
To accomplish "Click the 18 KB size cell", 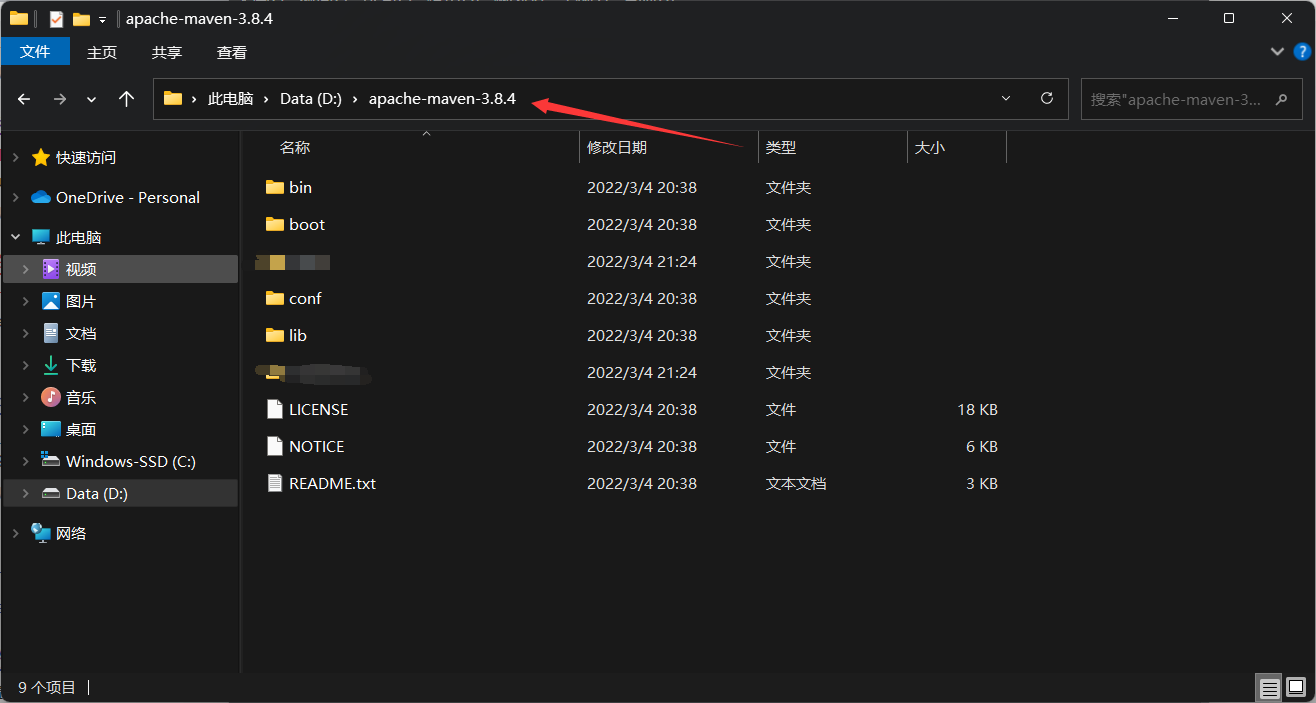I will click(977, 409).
